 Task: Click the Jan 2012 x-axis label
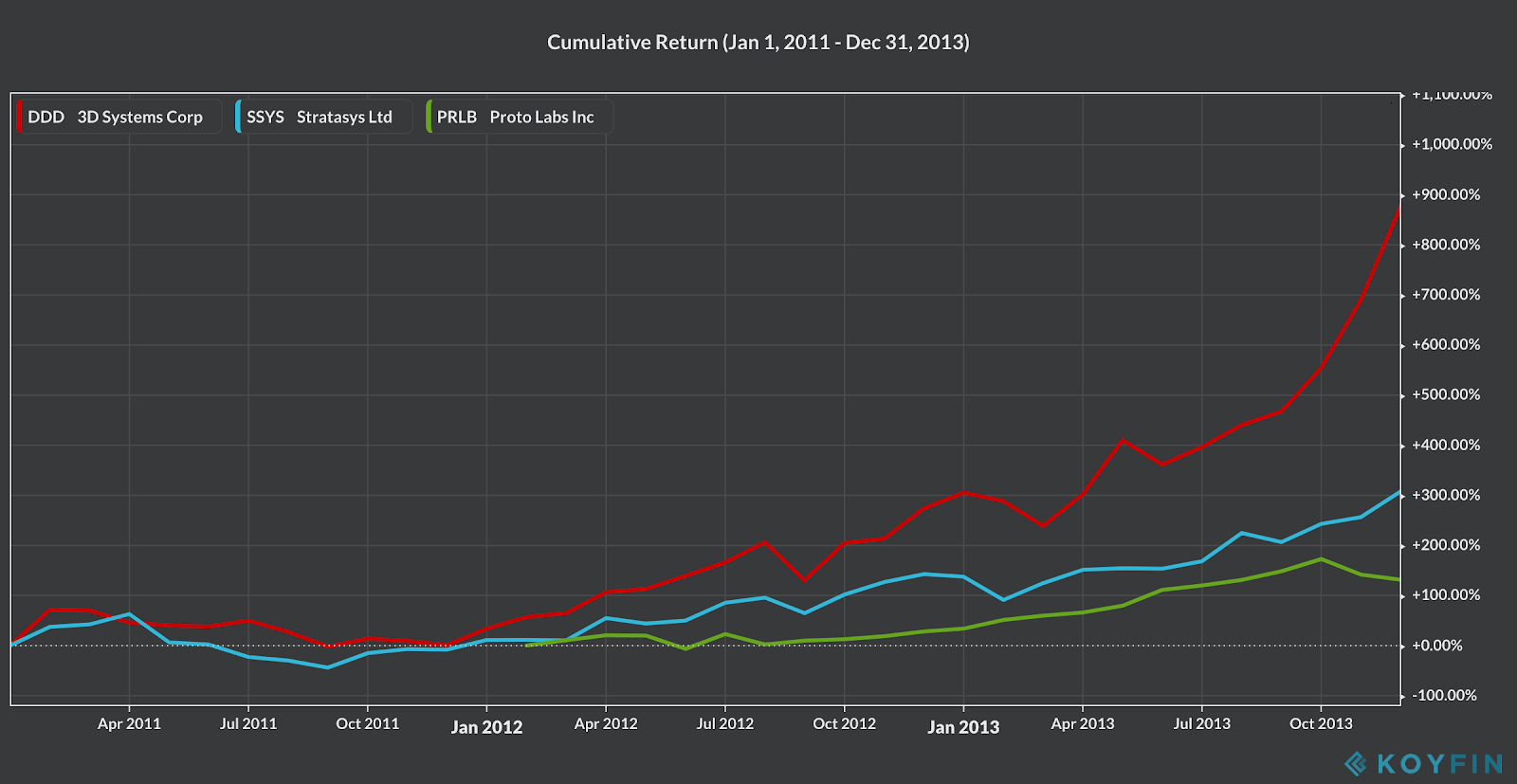point(486,727)
